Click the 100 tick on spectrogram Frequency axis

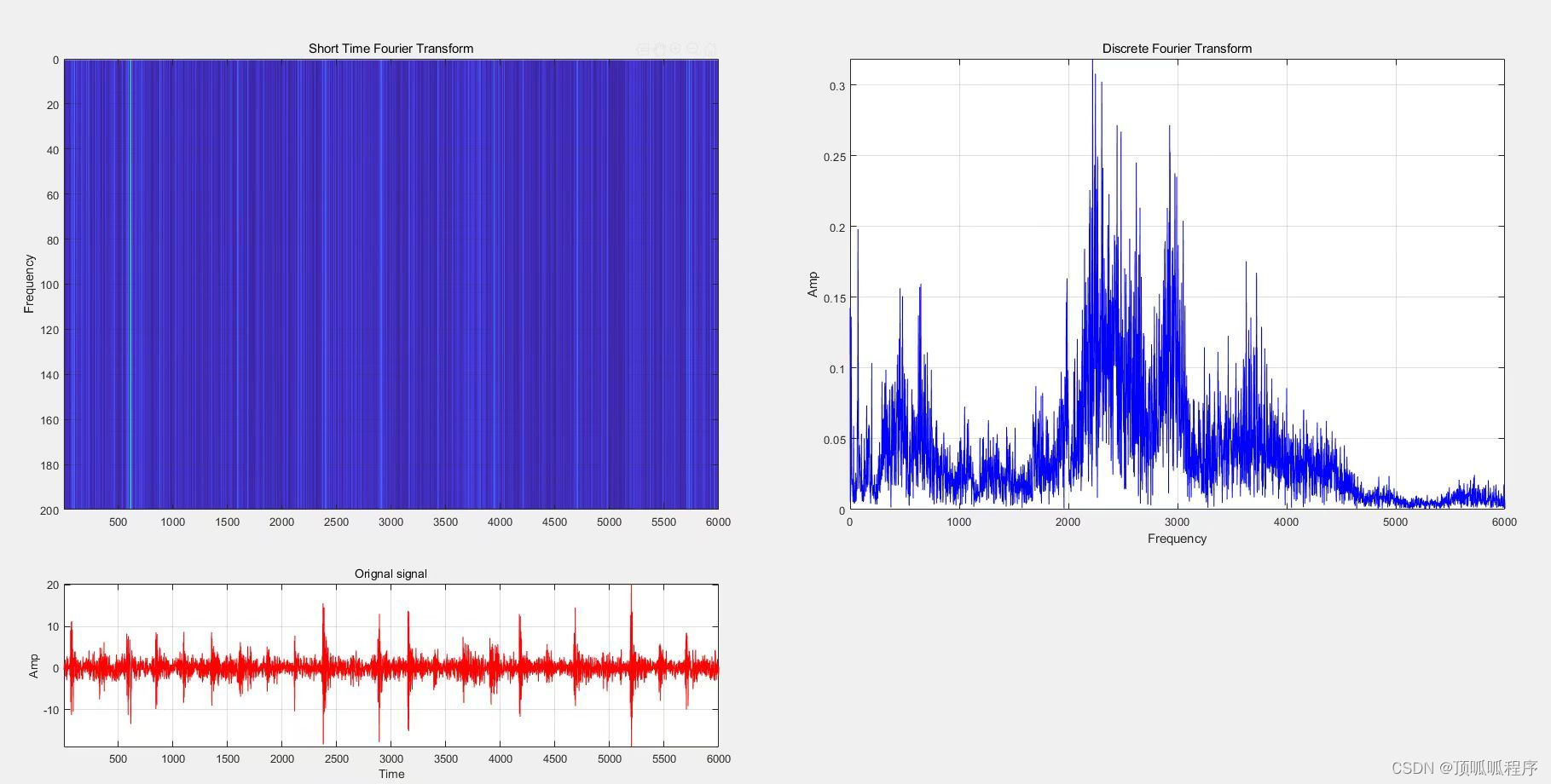coord(49,285)
